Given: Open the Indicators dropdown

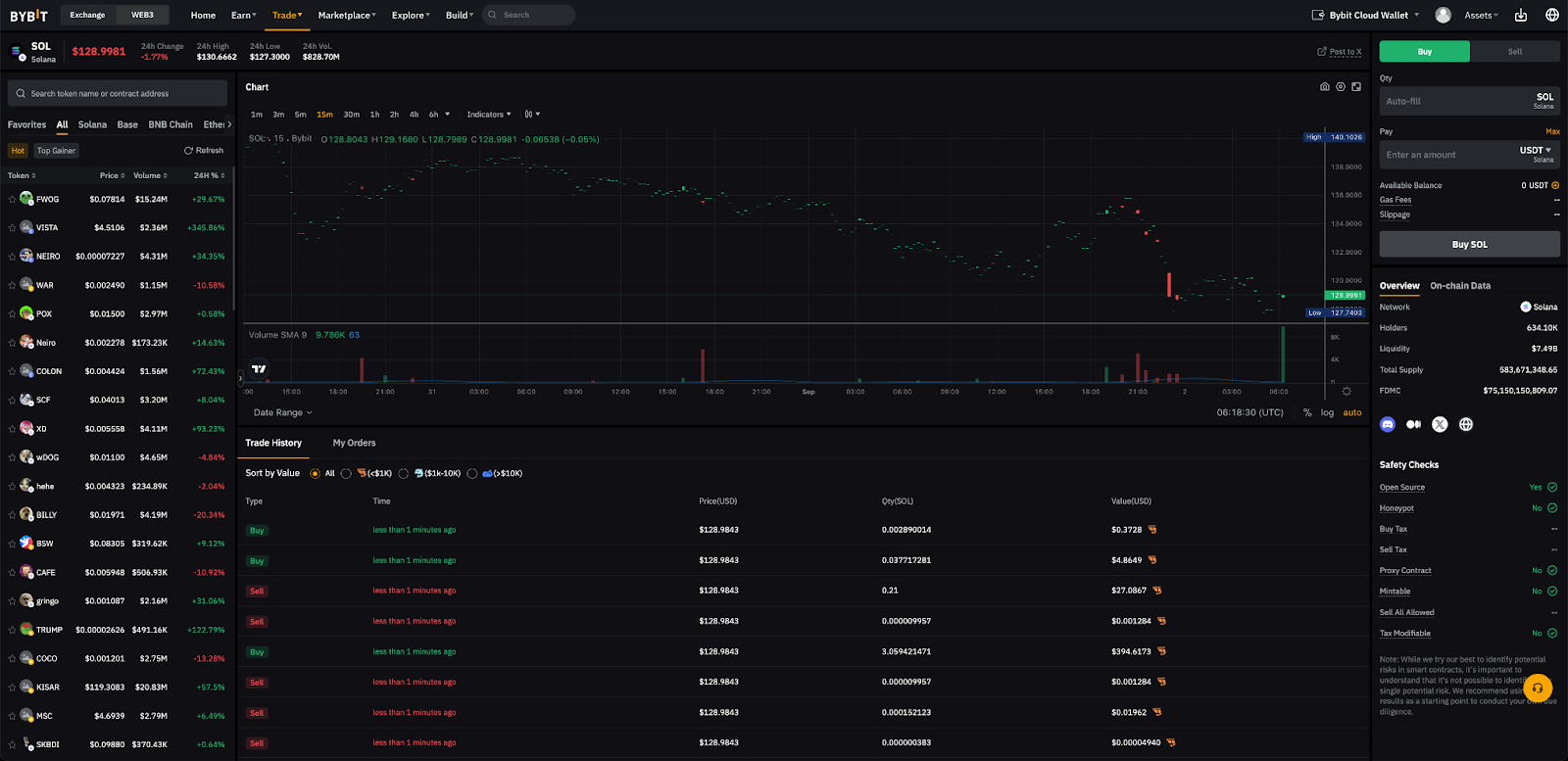Looking at the screenshot, I should [x=489, y=115].
